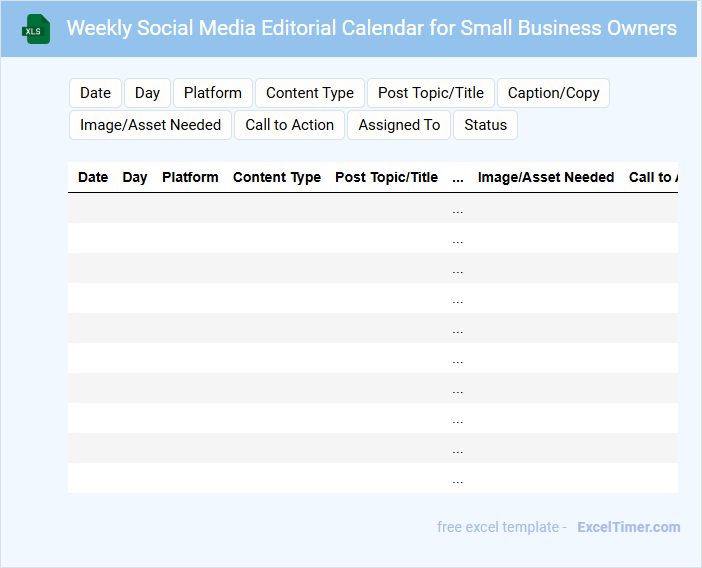Screen dimensions: 702x568
Task: Click the green XLS file icon
Action: point(37,29)
